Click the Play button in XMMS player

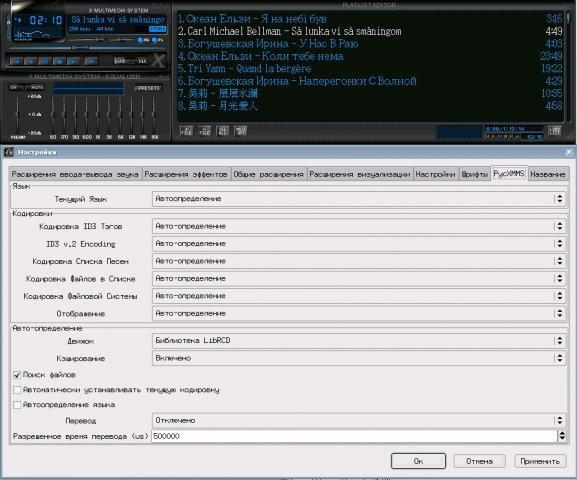[31, 61]
